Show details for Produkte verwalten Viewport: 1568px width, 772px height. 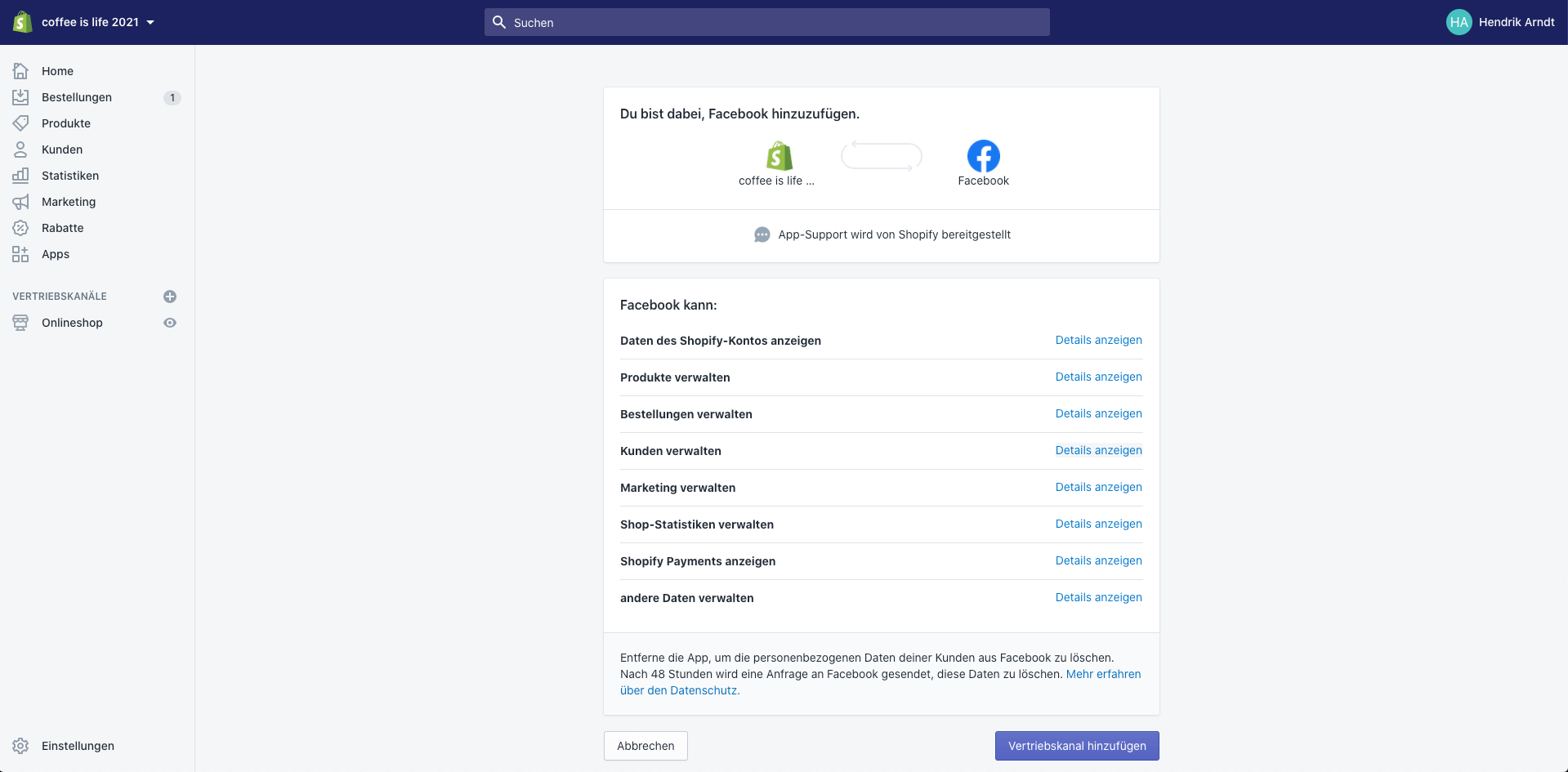[x=1098, y=377]
